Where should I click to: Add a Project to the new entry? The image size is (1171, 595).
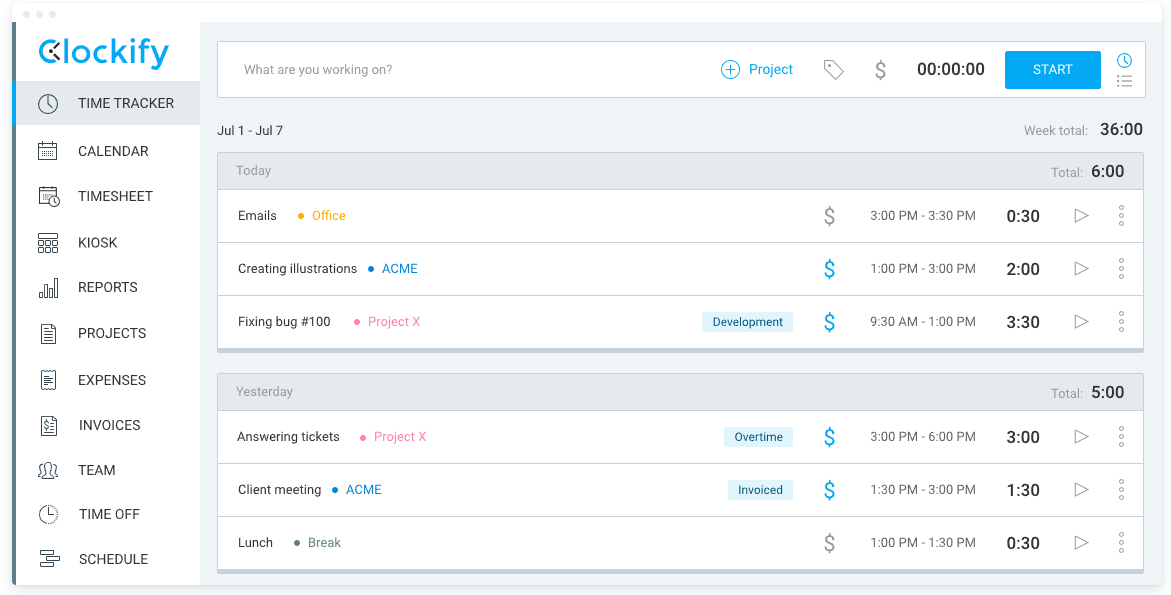[757, 69]
